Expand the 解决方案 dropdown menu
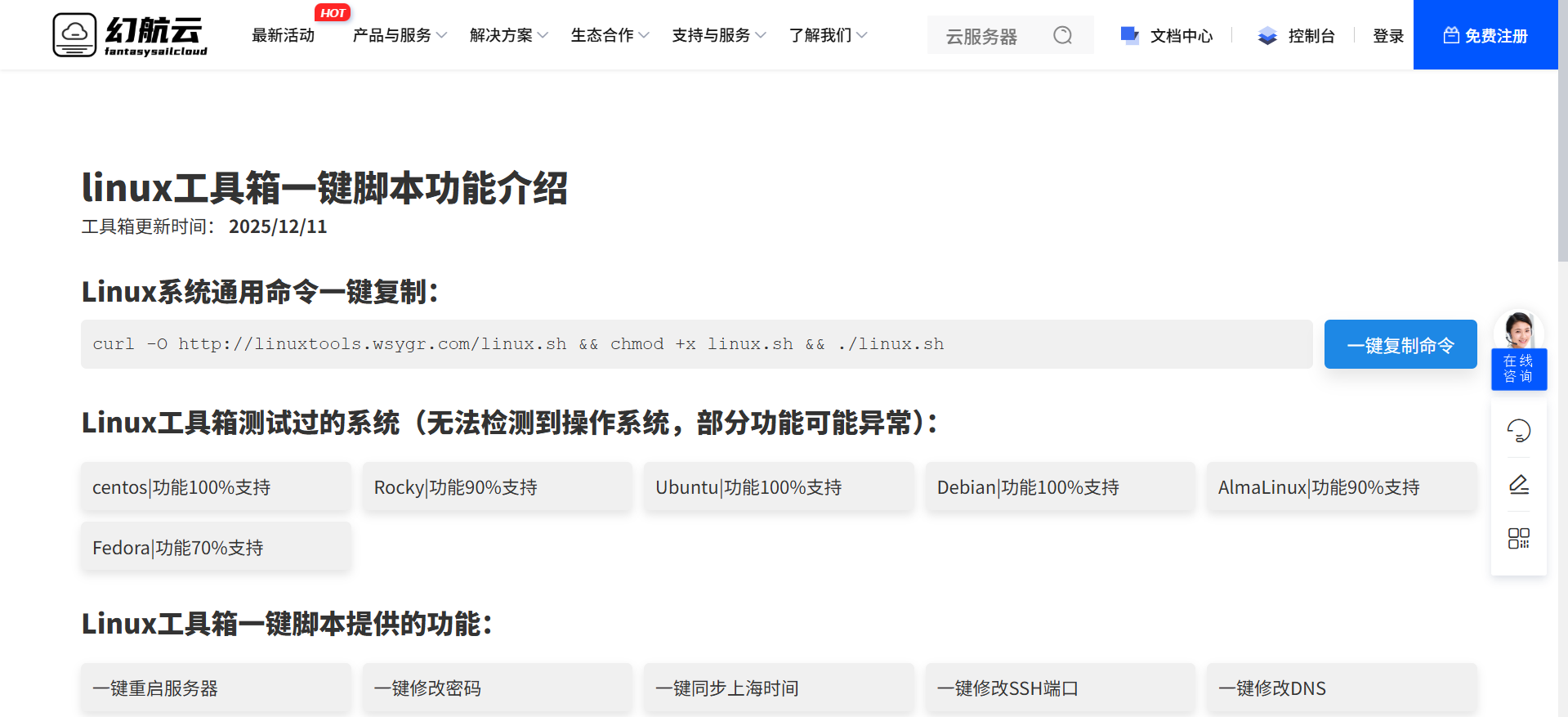Viewport: 1568px width, 717px height. point(508,35)
